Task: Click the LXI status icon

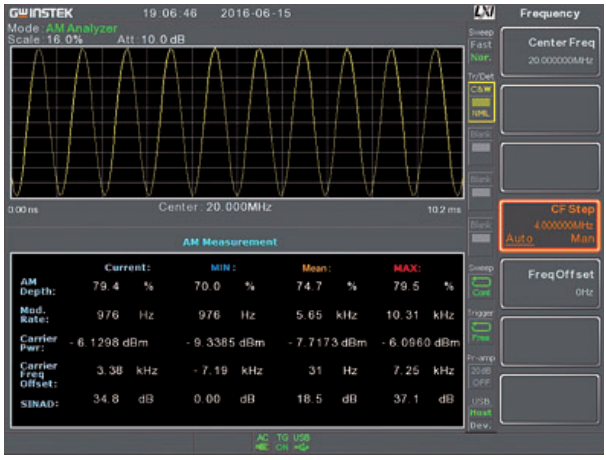Action: click(484, 12)
